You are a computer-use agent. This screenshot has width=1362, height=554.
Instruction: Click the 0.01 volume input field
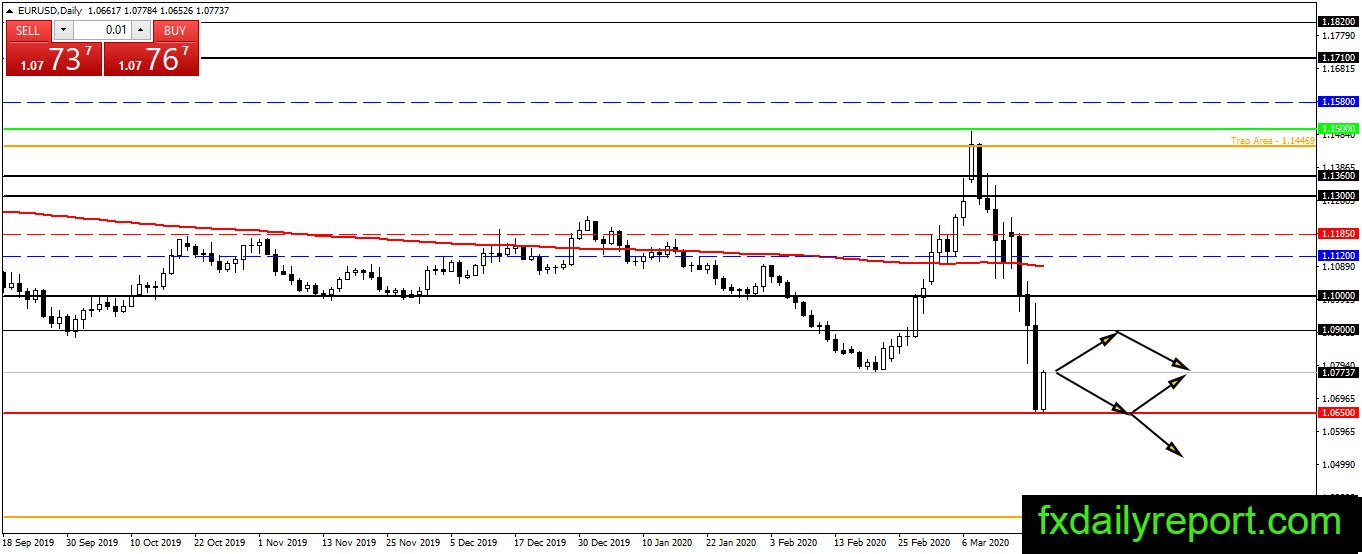103,31
